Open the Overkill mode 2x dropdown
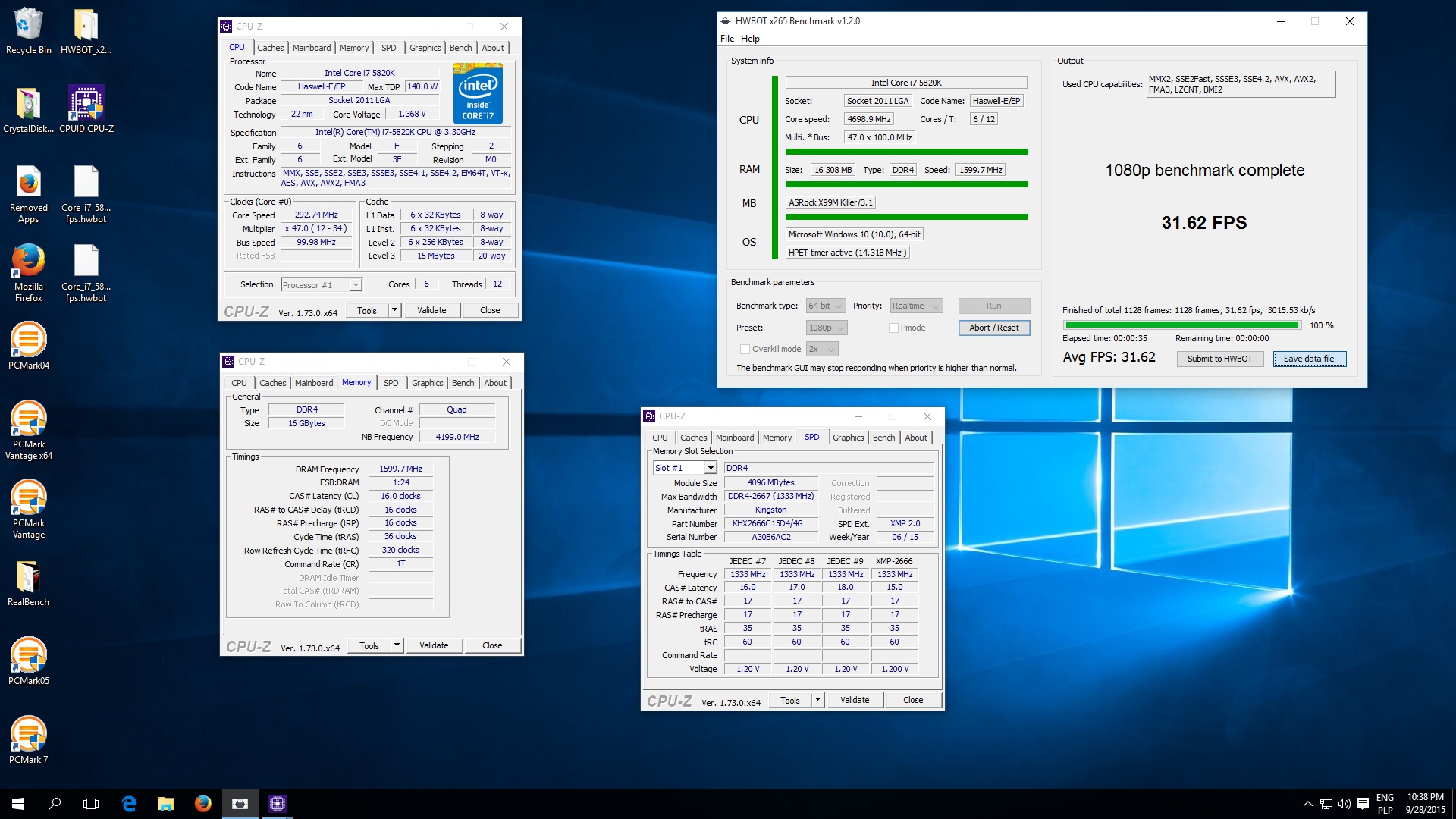This screenshot has height=819, width=1456. (822, 349)
